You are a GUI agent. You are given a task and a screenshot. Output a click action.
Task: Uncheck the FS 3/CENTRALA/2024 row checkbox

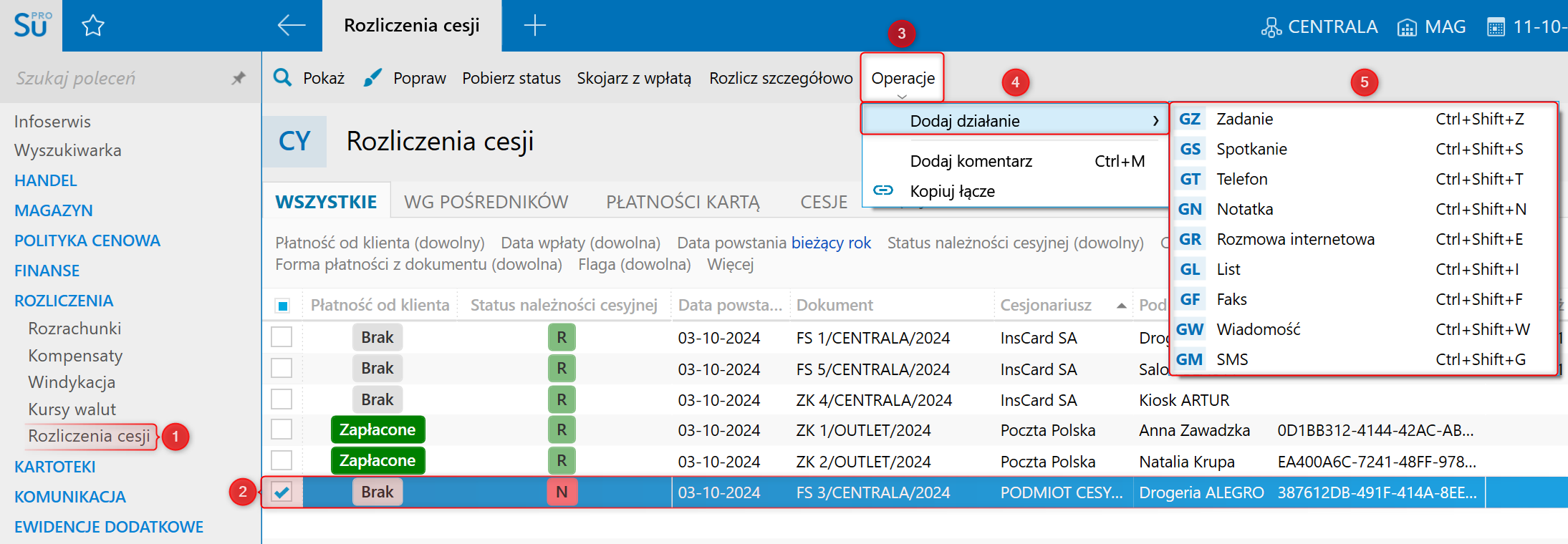282,492
